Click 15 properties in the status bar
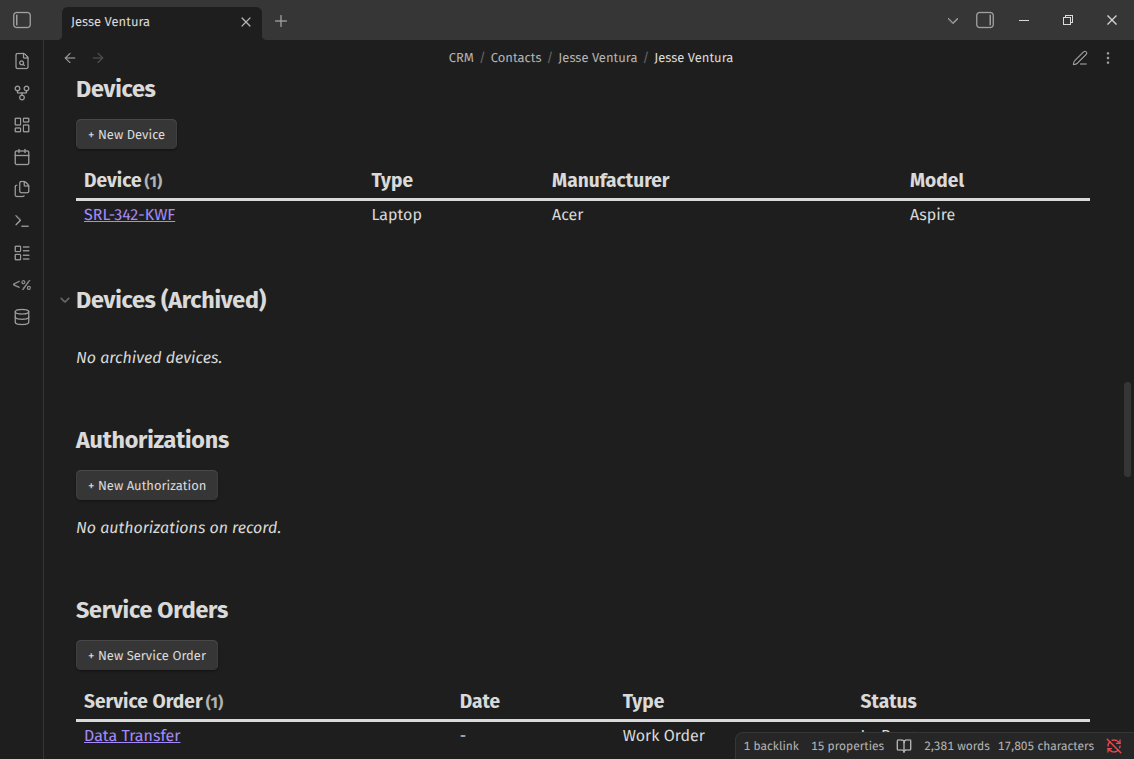The image size is (1134, 759). click(x=847, y=746)
